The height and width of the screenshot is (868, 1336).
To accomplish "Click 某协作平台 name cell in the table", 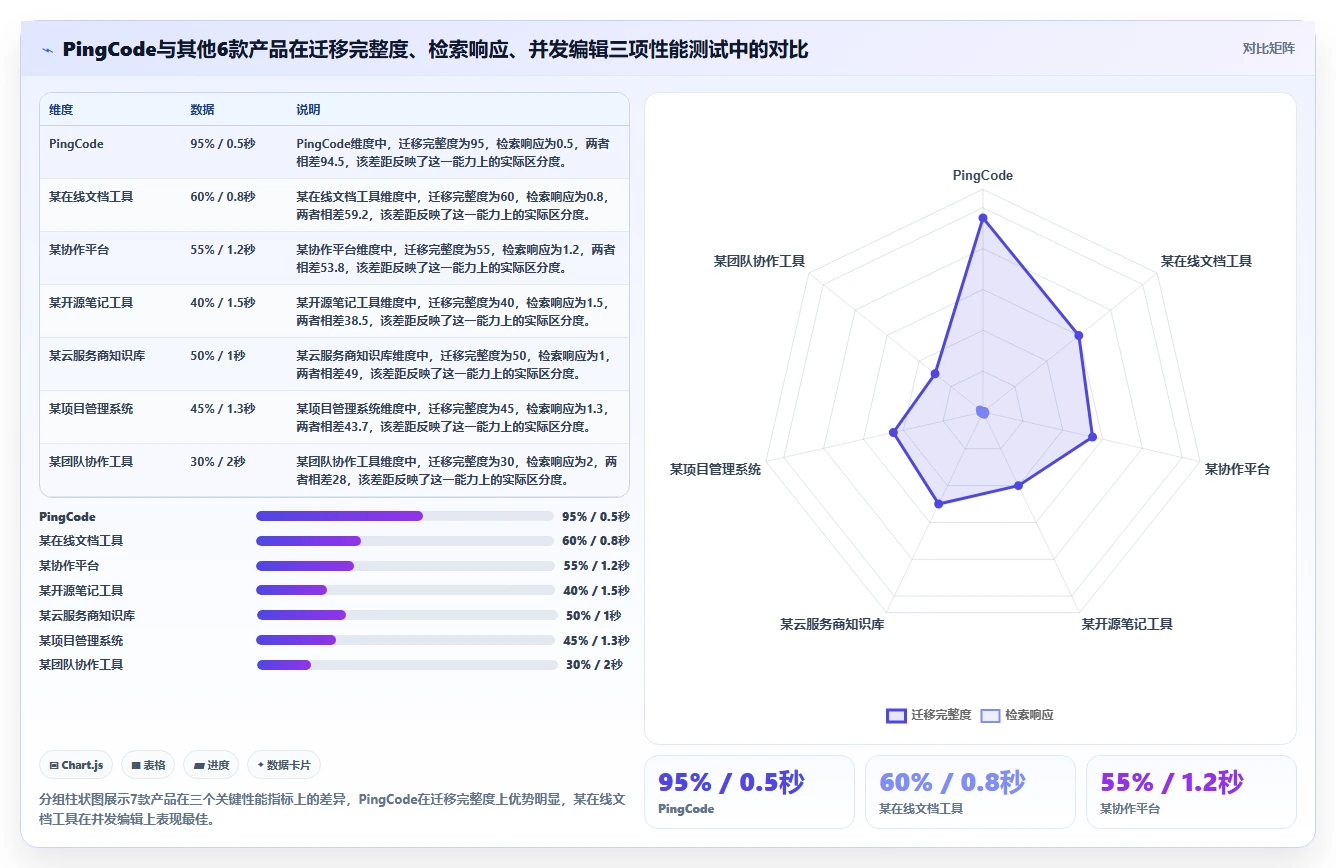I will [79, 250].
